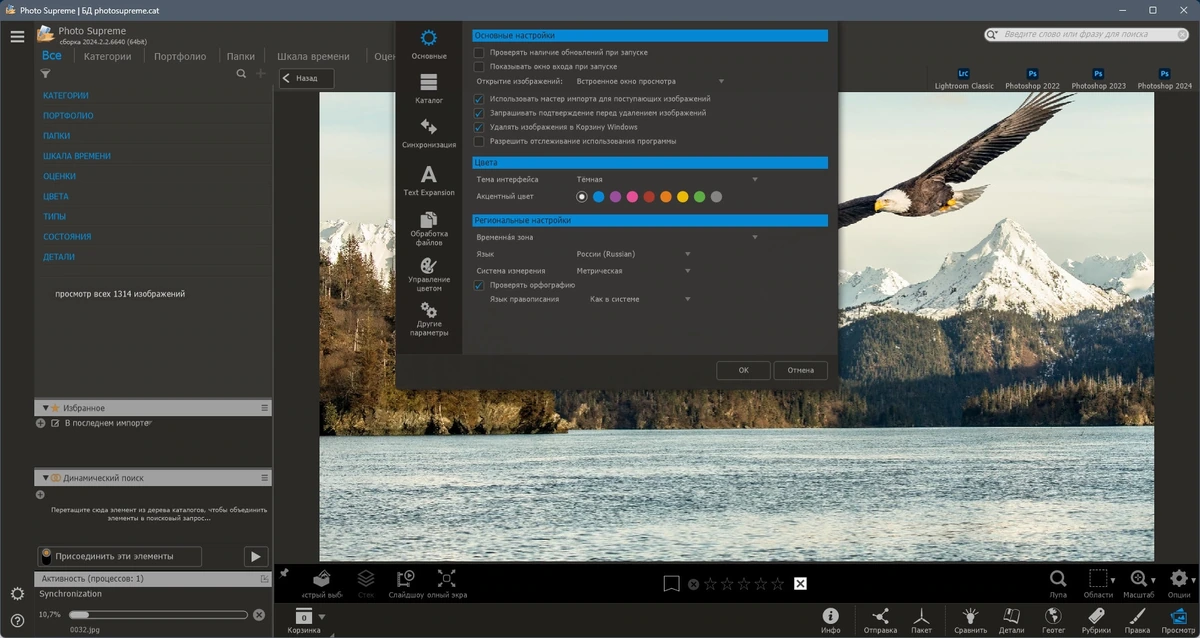Screen dimensions: 1200x638
Task: Open the hamburger main menu
Action: point(17,37)
